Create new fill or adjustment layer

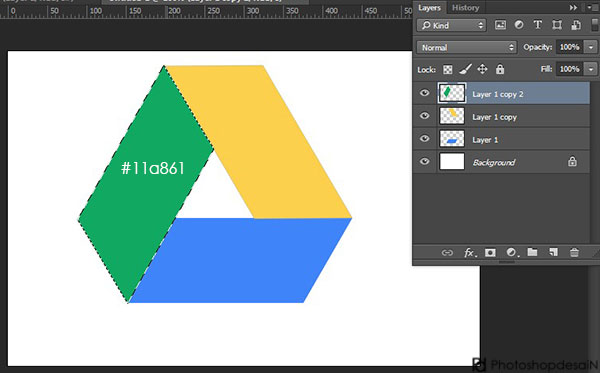tap(512, 252)
